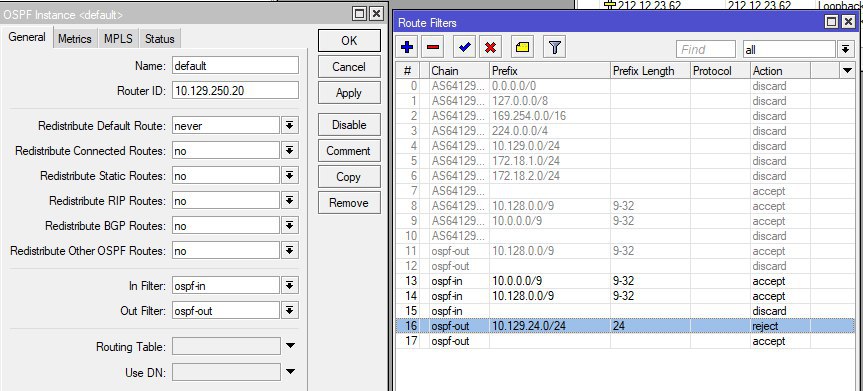Viewport: 863px width, 391px height.
Task: Select rule 17 ospf-out accept
Action: coord(625,341)
